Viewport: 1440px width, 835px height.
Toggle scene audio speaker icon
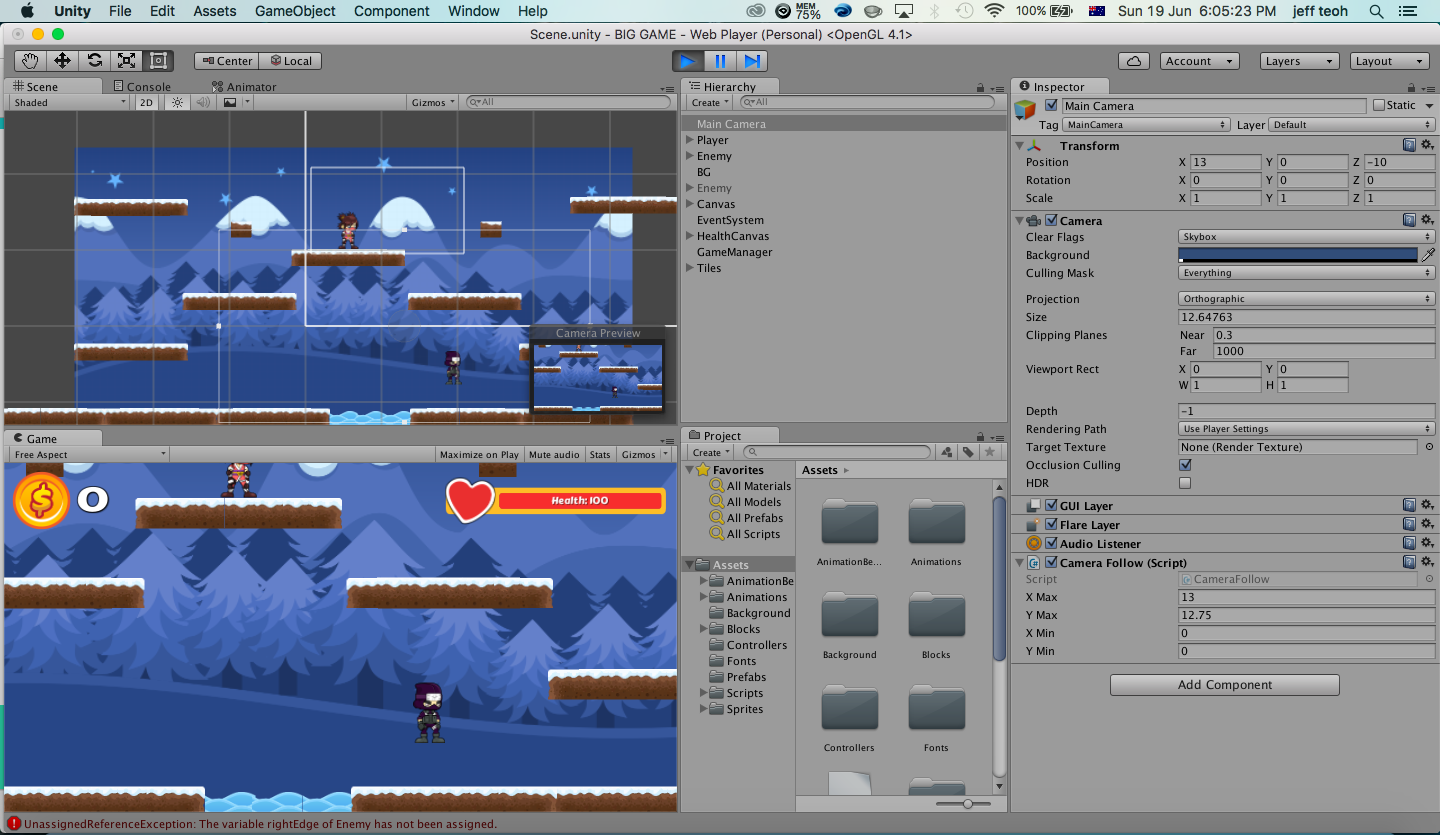(202, 102)
